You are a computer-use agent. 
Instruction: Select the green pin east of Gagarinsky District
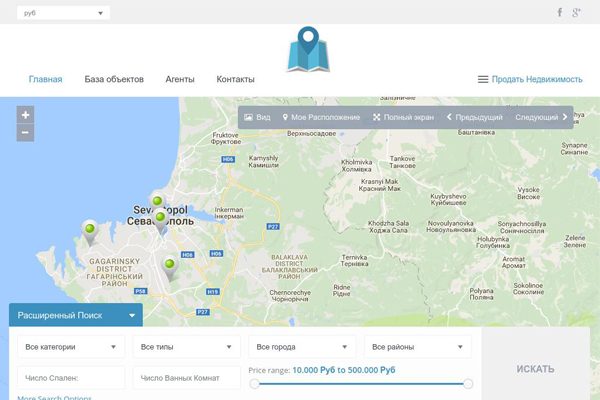170,267
